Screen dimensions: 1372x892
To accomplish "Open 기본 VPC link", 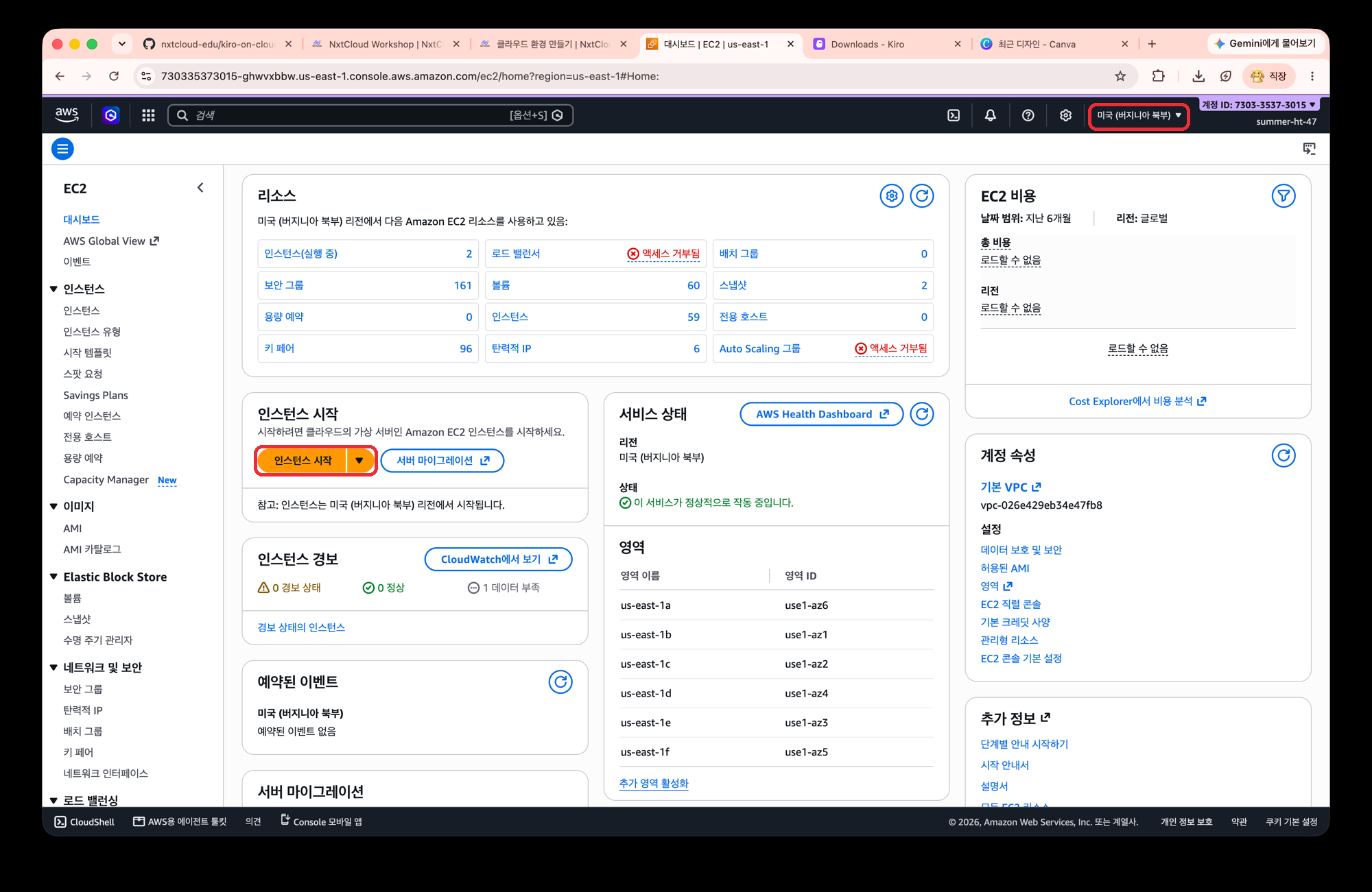I will click(x=1010, y=487).
